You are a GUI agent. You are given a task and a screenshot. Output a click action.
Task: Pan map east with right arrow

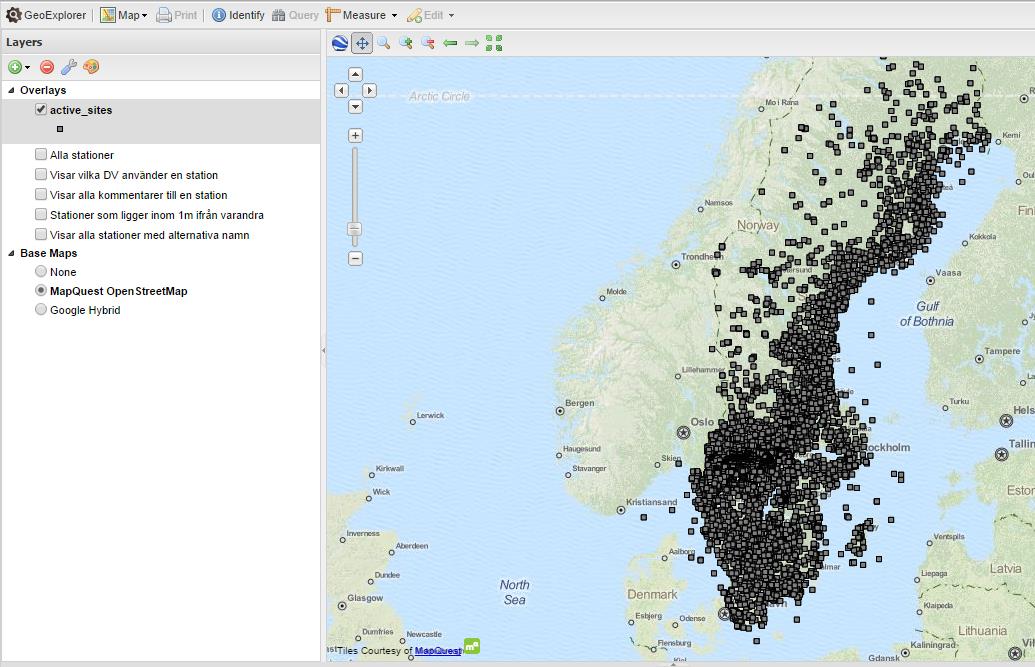[x=370, y=90]
